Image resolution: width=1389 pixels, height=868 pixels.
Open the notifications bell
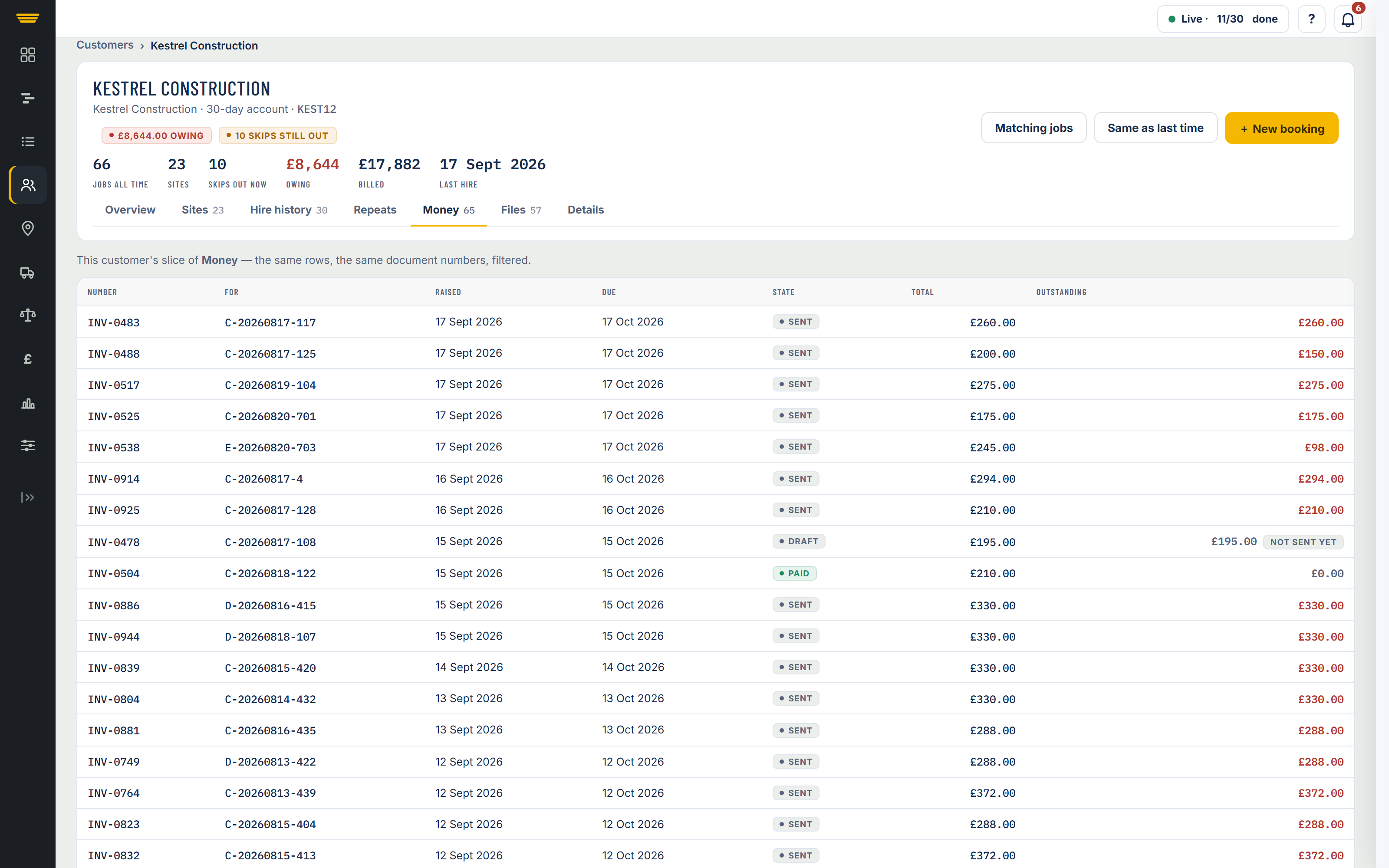tap(1348, 19)
